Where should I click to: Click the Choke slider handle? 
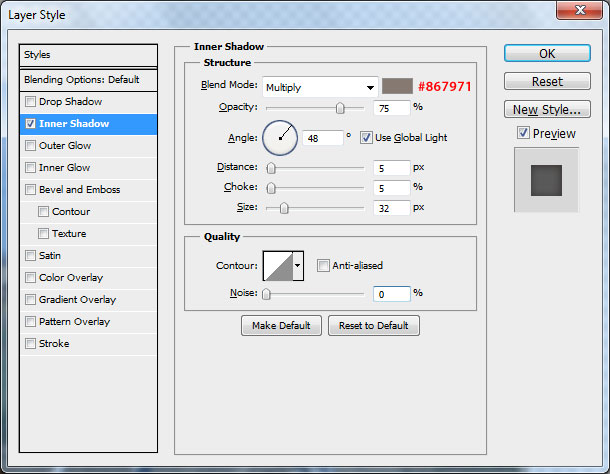(x=271, y=188)
